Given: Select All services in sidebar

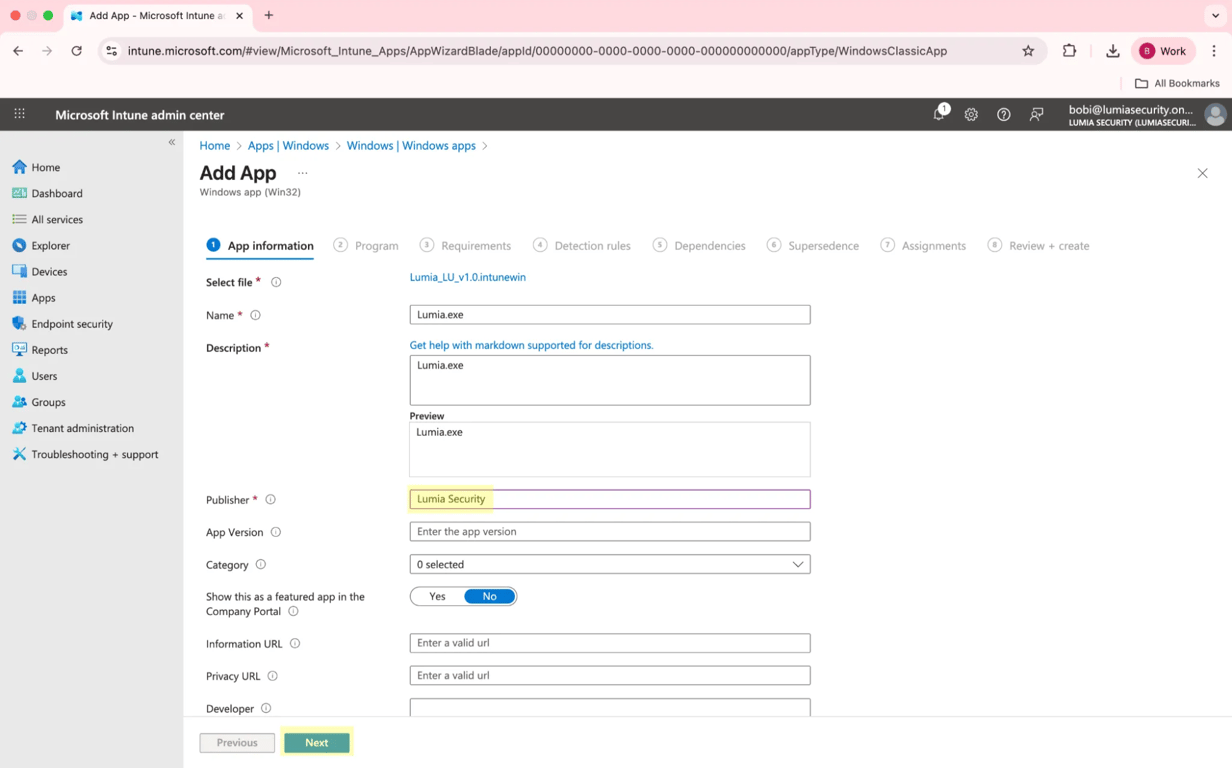Looking at the screenshot, I should (57, 219).
